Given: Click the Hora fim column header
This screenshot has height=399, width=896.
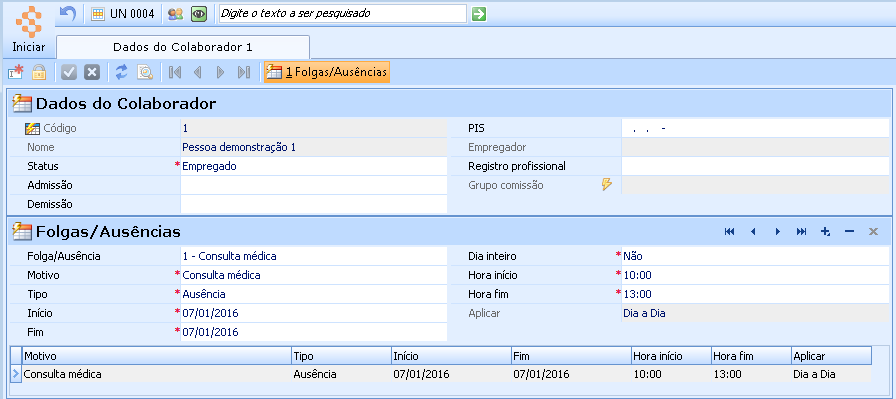Looking at the screenshot, I should click(x=751, y=356).
